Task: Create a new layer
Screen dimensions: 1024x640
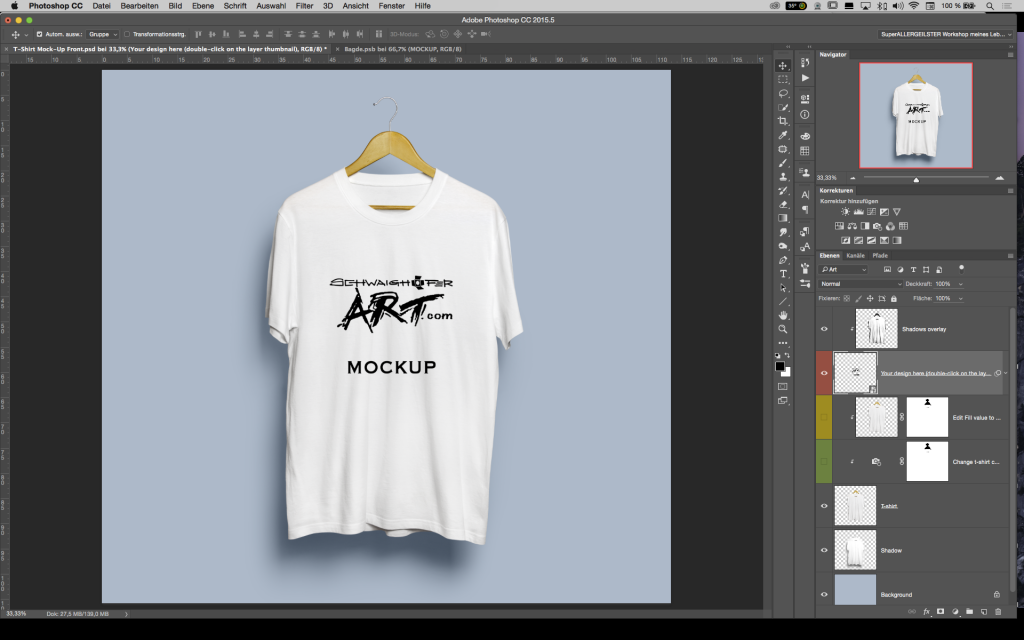Action: 984,612
